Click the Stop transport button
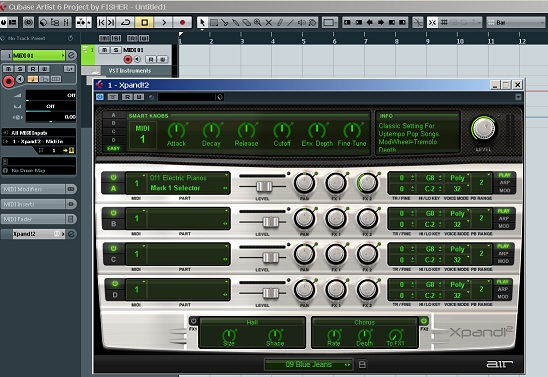Screen dimensions: 548x377 pyautogui.click(x=144, y=23)
